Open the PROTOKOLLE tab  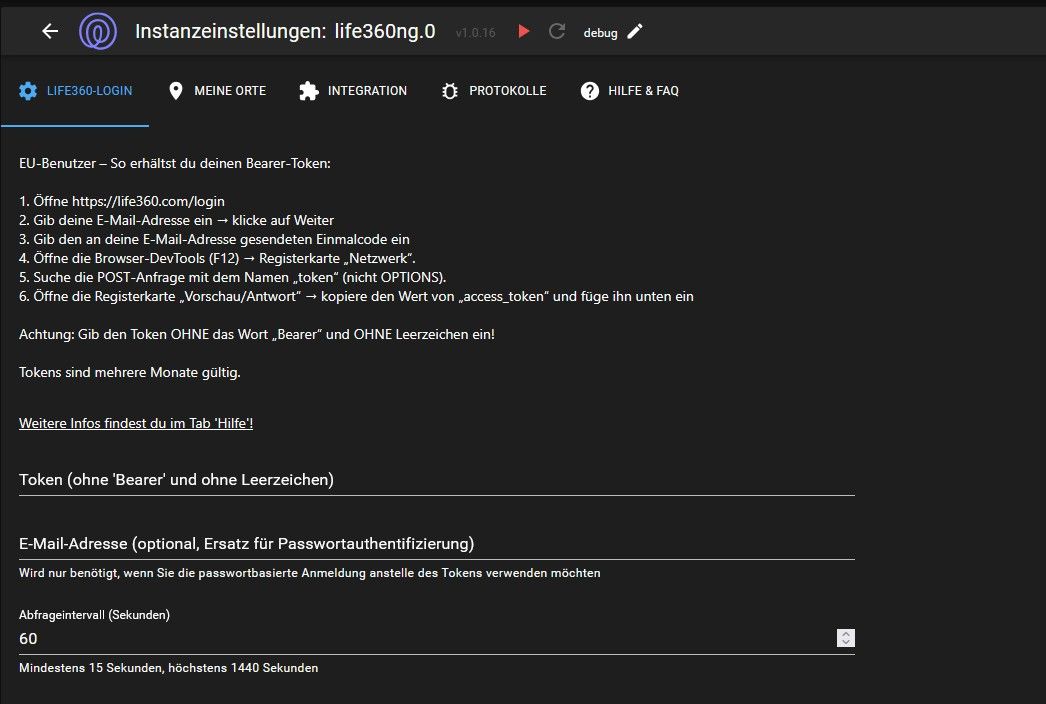coord(494,91)
